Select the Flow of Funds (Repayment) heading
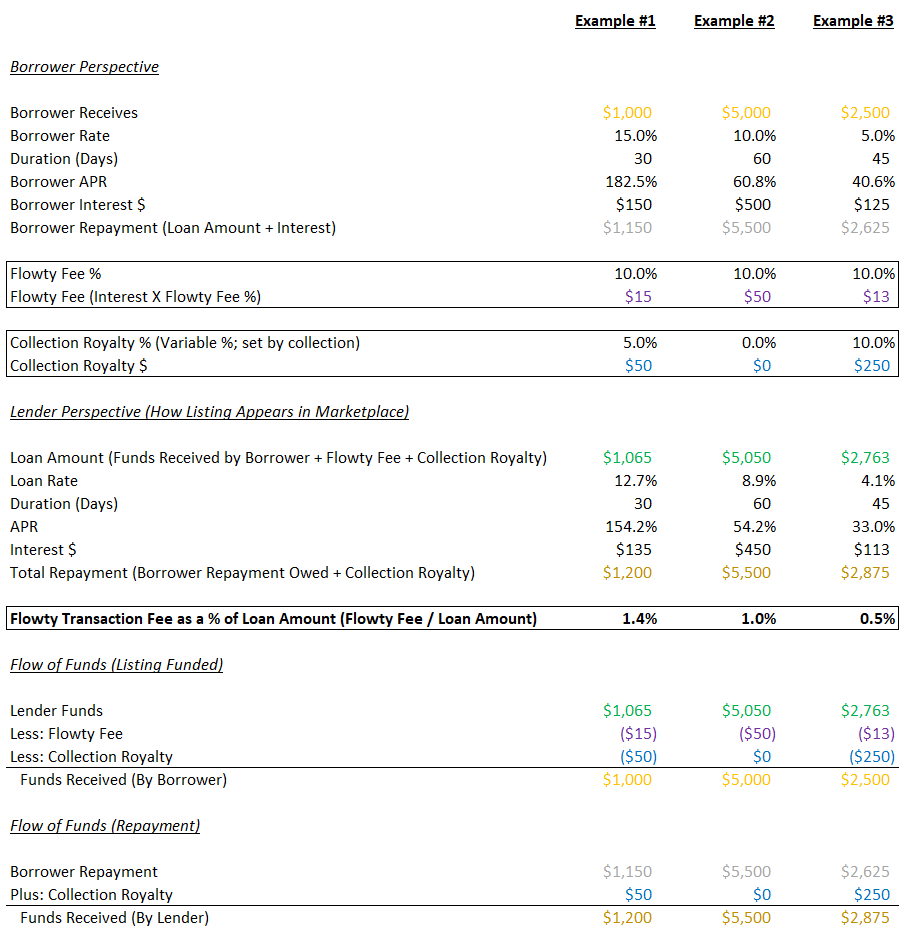The height and width of the screenshot is (934, 903). [x=105, y=826]
